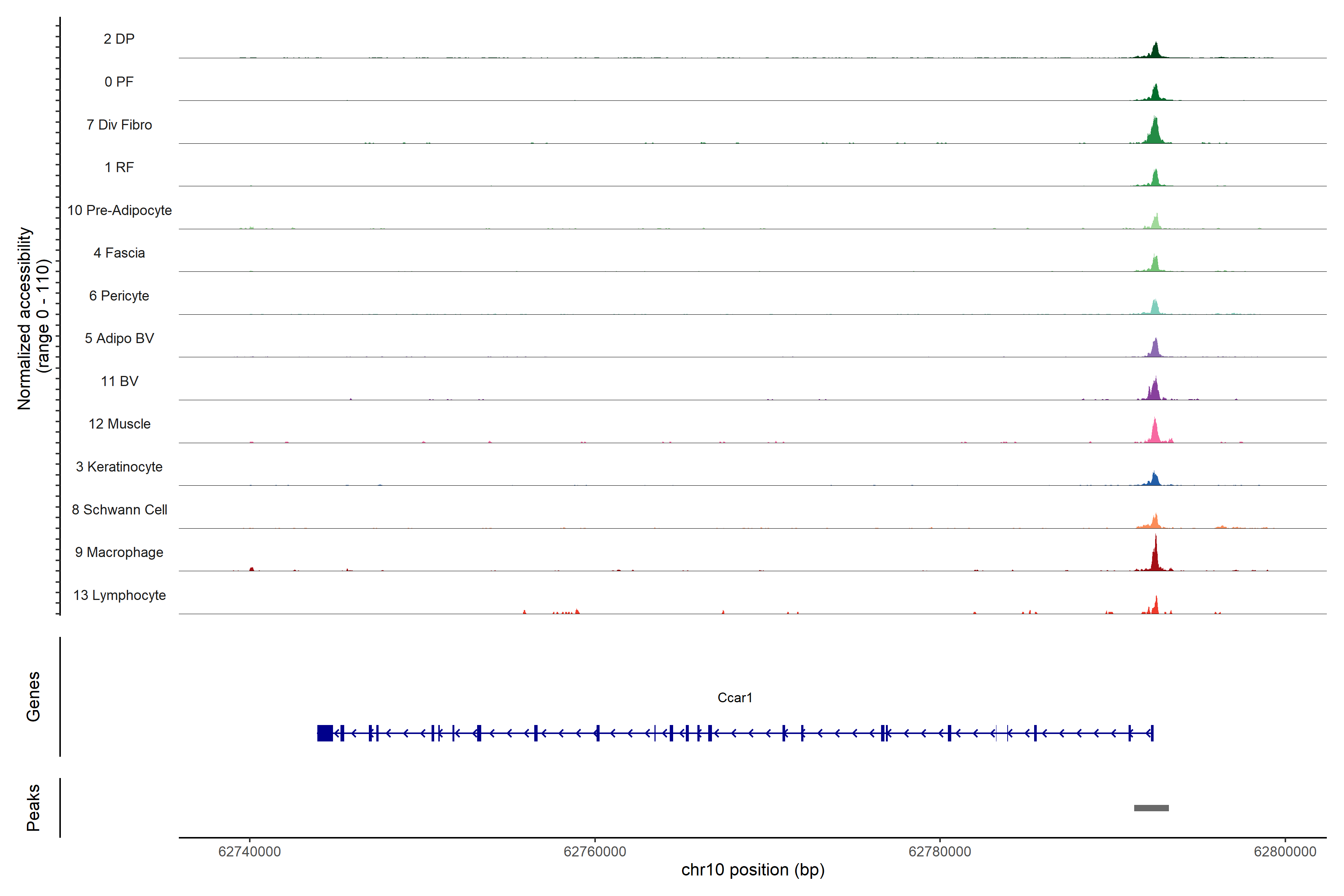Click the 2 DP track label
The width and height of the screenshot is (1344, 896).
[119, 39]
